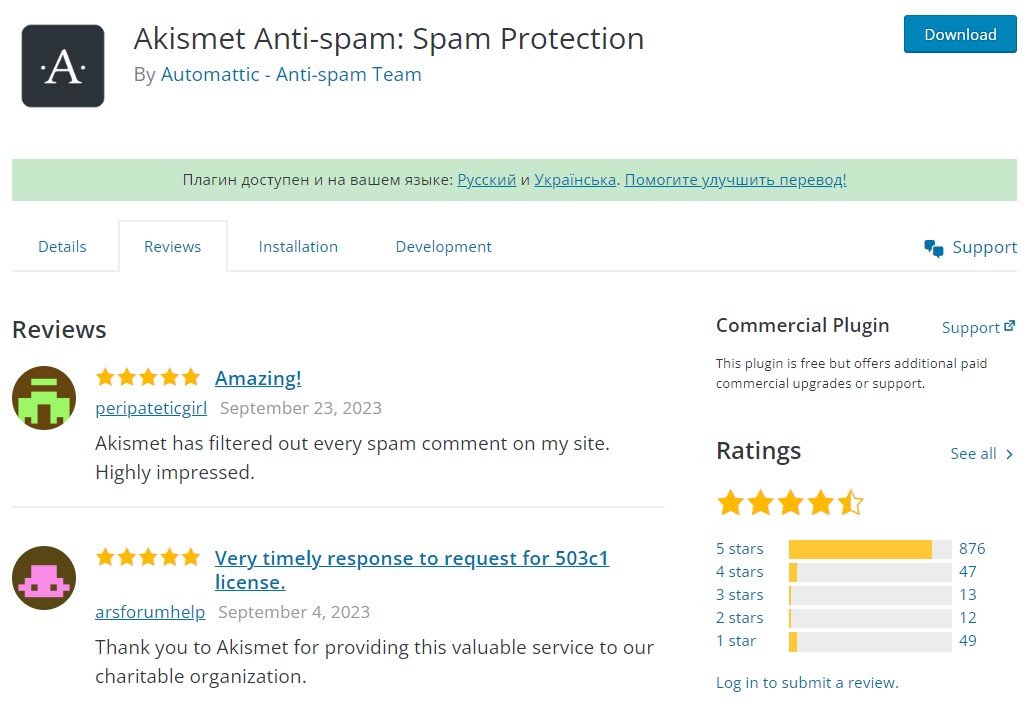Open the Installation tab
The height and width of the screenshot is (709, 1030).
(298, 246)
